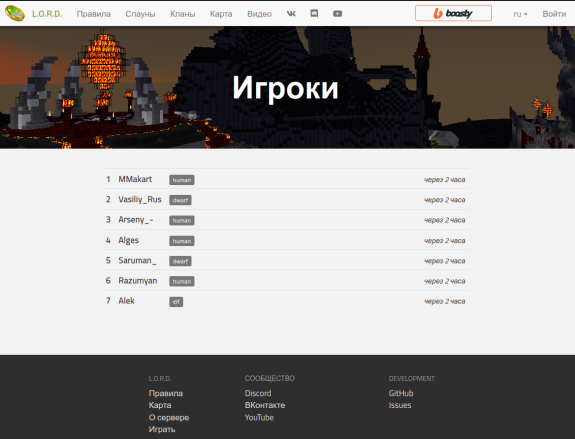
Task: Open the Правила menu item
Action: click(x=94, y=14)
